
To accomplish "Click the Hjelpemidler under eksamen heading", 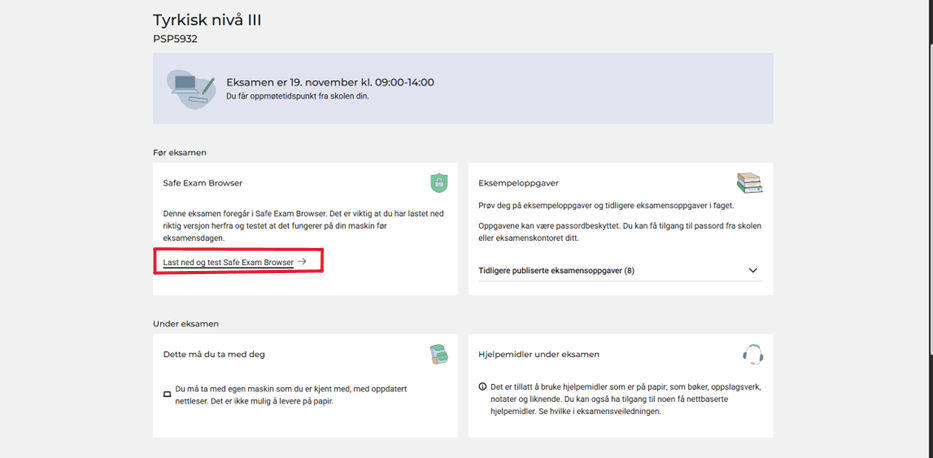I will (x=539, y=354).
